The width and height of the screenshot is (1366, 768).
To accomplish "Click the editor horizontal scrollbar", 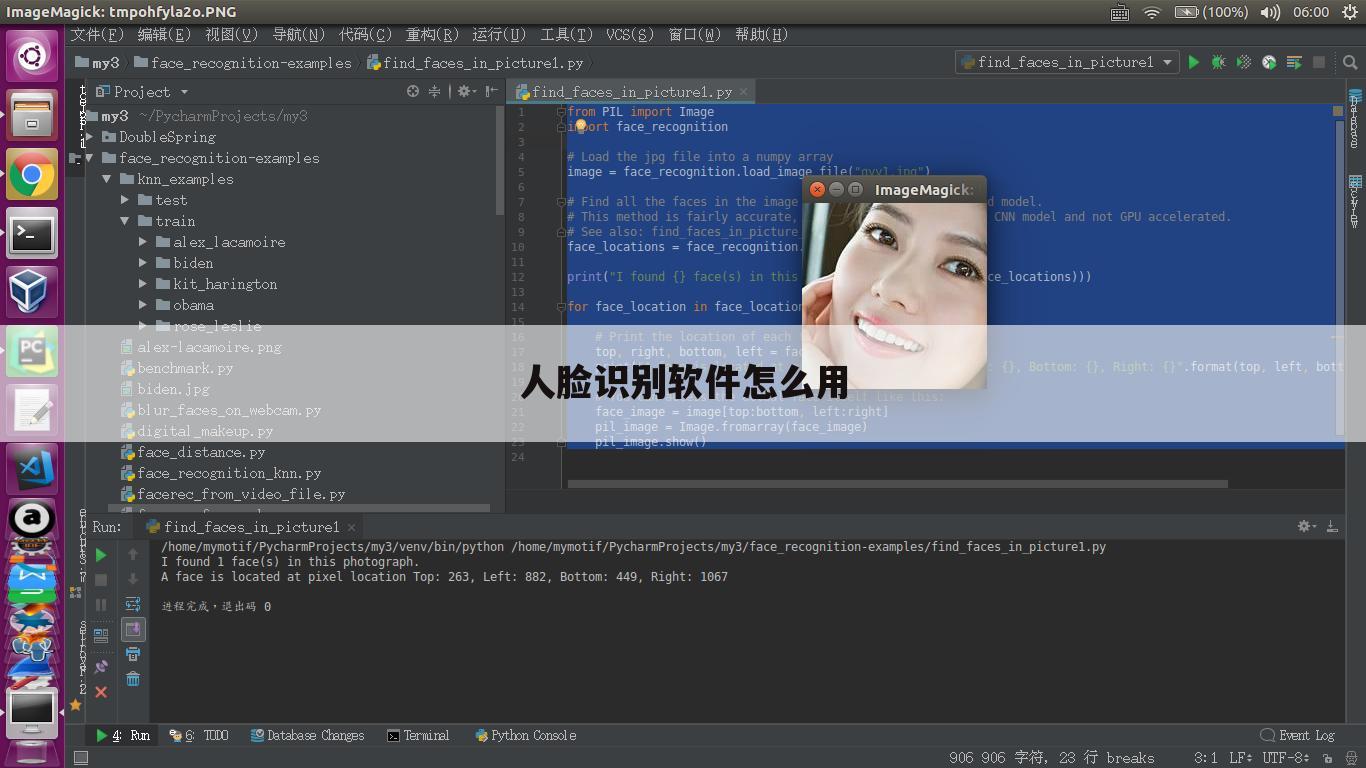I will tap(897, 484).
